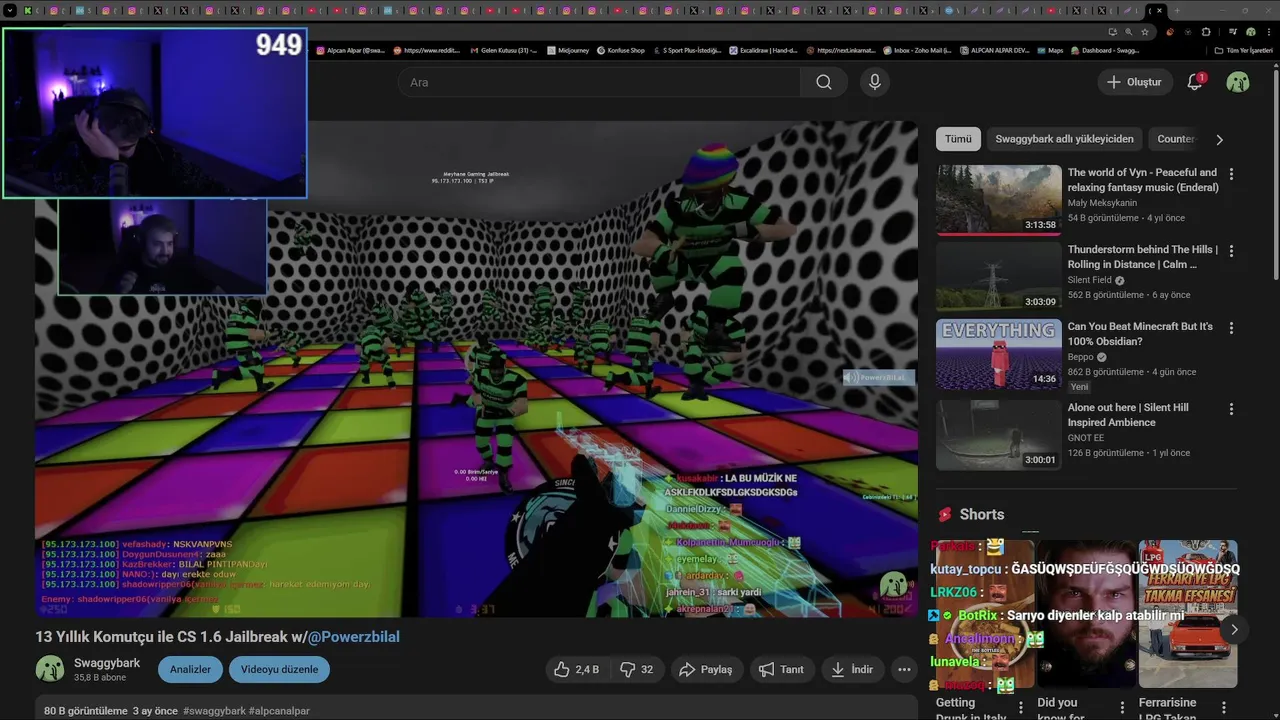Open the Beppo channel

click(1081, 357)
